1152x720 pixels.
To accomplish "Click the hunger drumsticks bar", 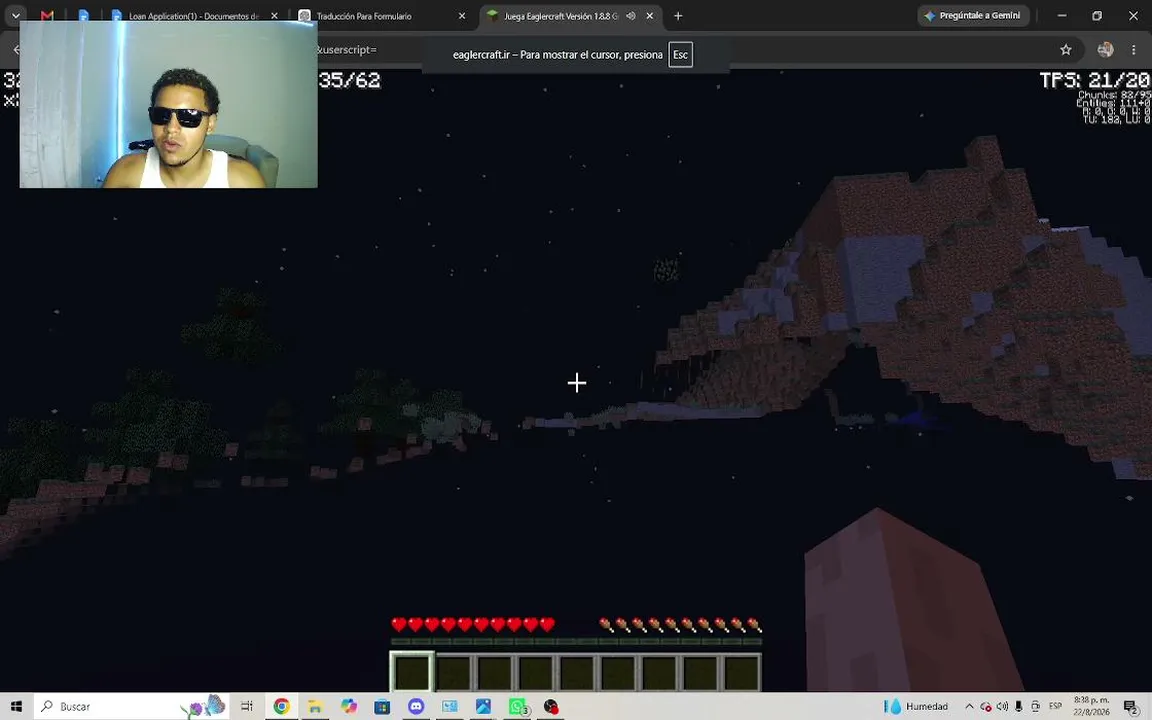I will pos(680,624).
